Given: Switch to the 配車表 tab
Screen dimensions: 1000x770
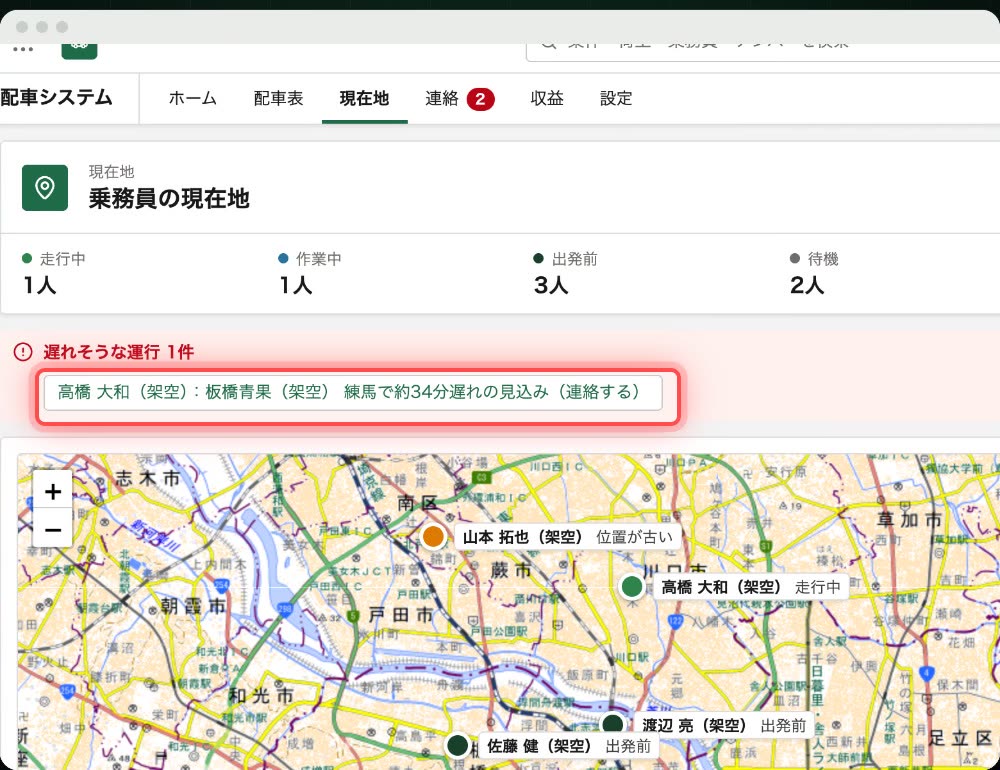Looking at the screenshot, I should (278, 98).
